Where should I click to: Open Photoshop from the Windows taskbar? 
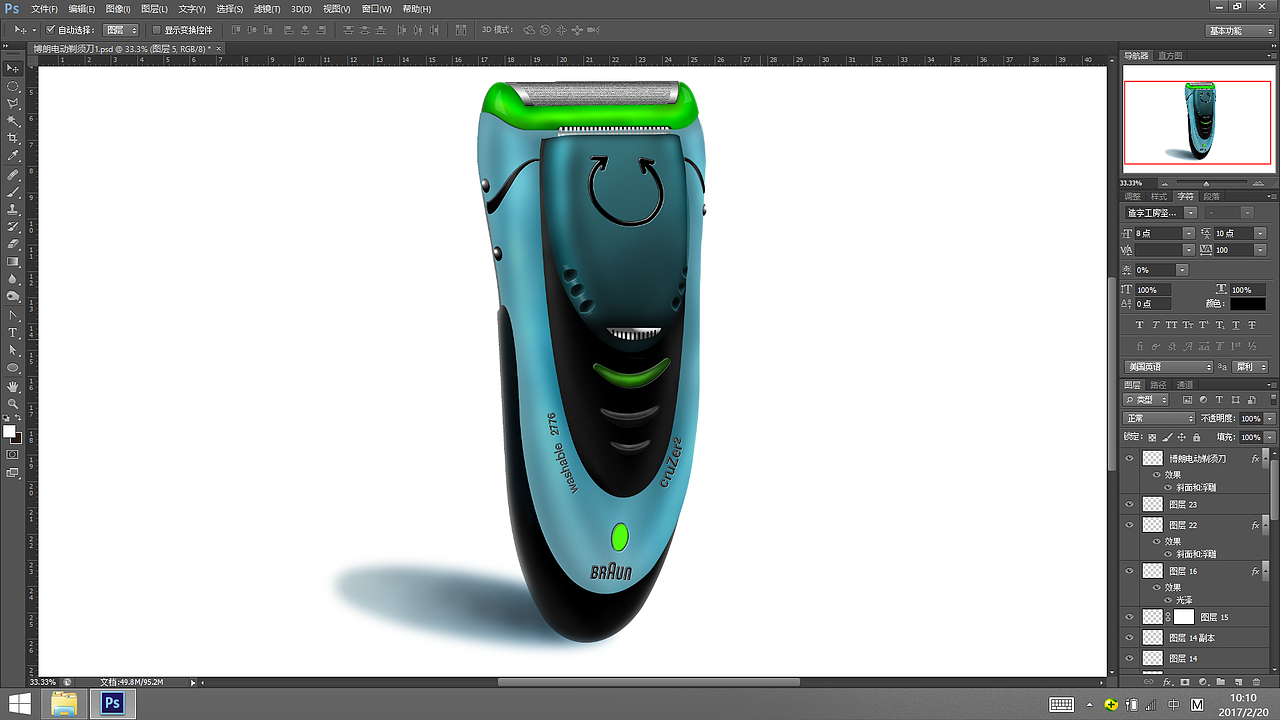click(112, 704)
